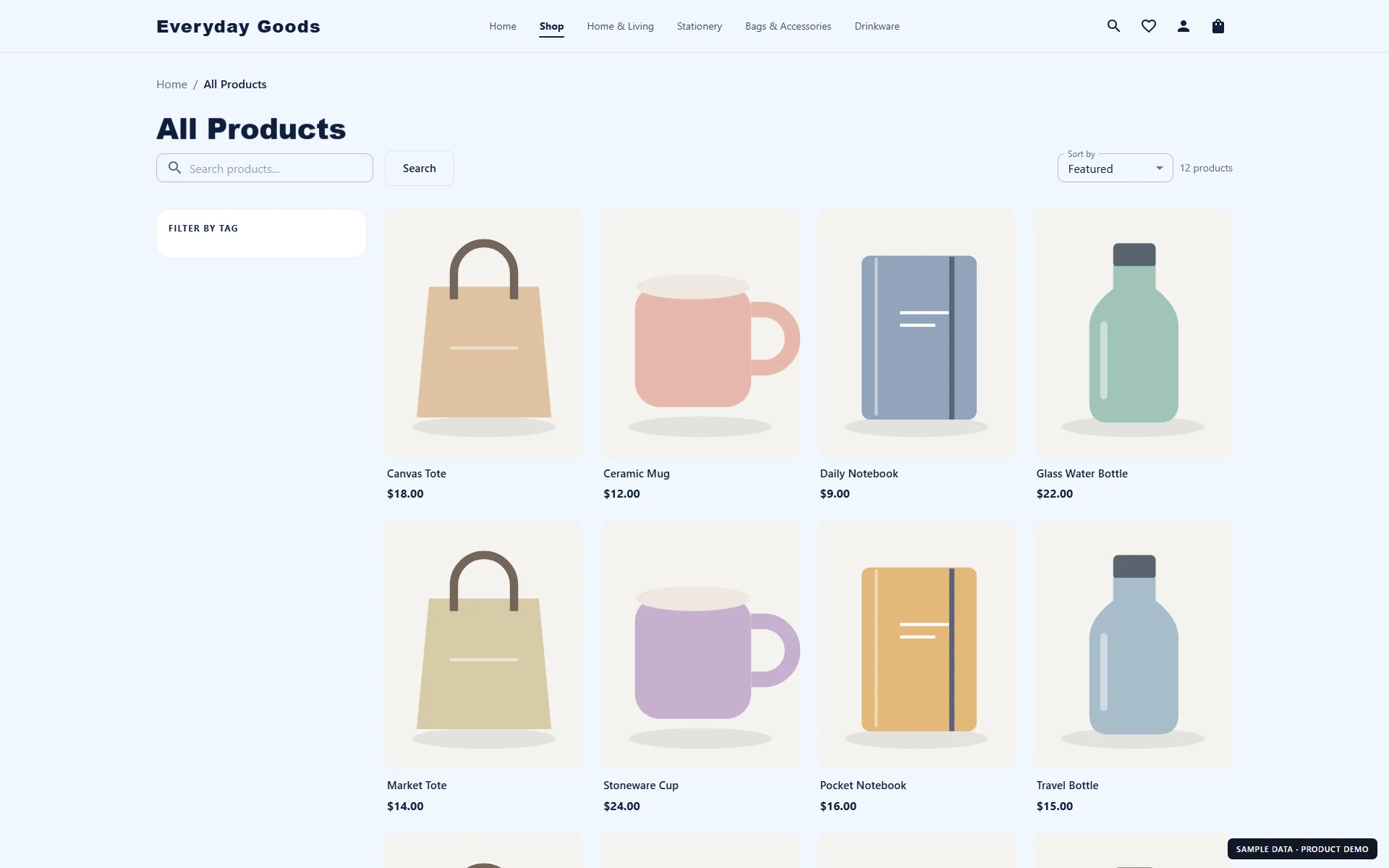Open the Travel Bottle product image
The width and height of the screenshot is (1389, 868).
[x=1133, y=645]
